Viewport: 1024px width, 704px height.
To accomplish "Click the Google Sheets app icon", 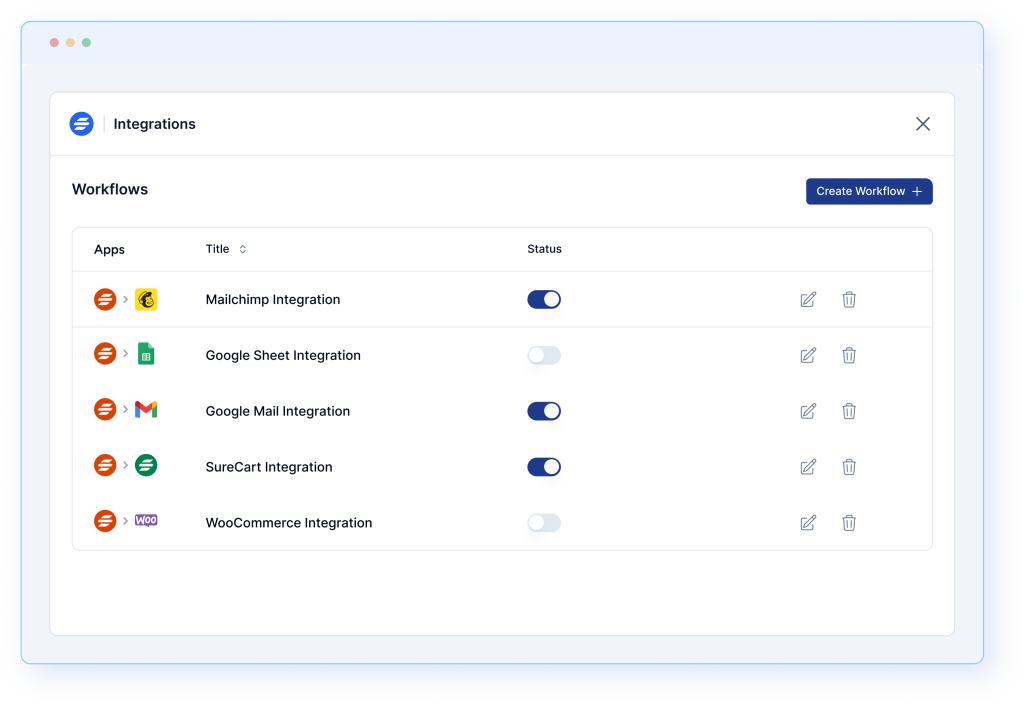I will (x=146, y=354).
